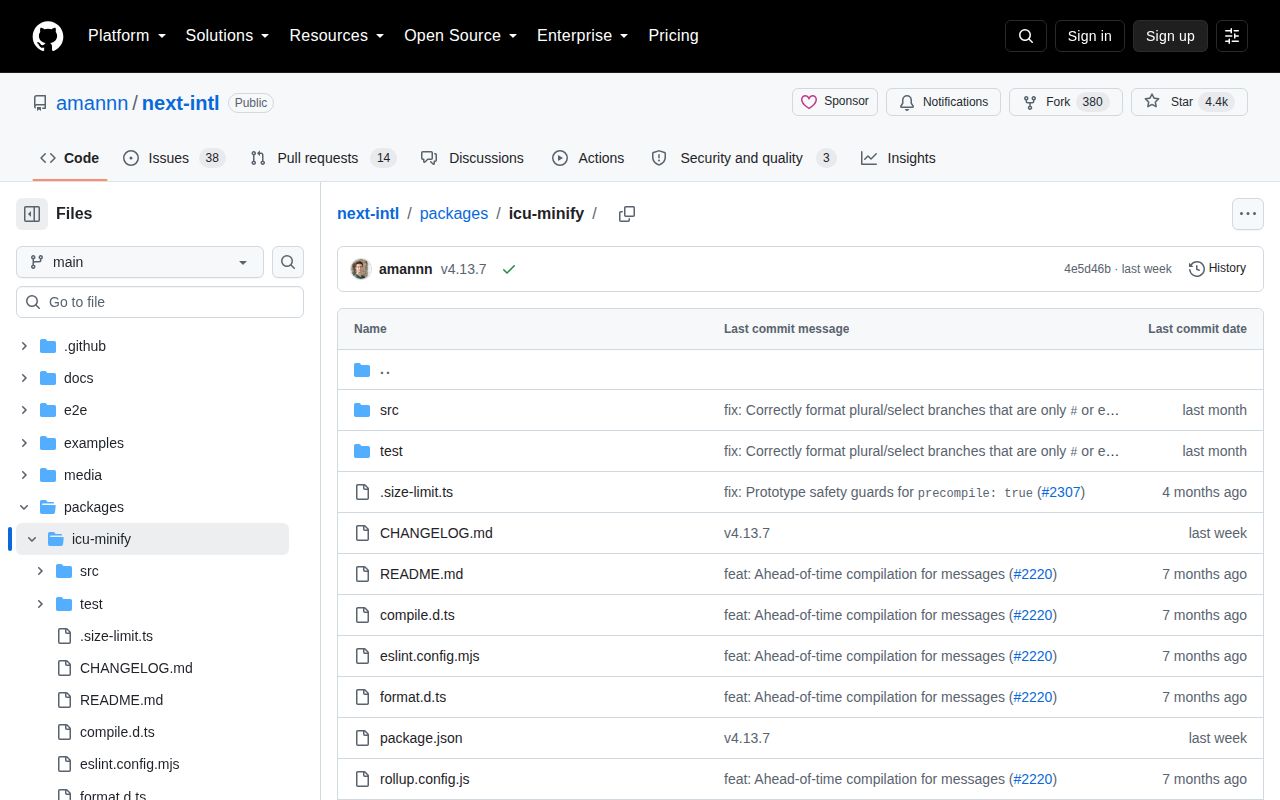
Task: Click the parent directory folder icon
Action: [x=362, y=370]
